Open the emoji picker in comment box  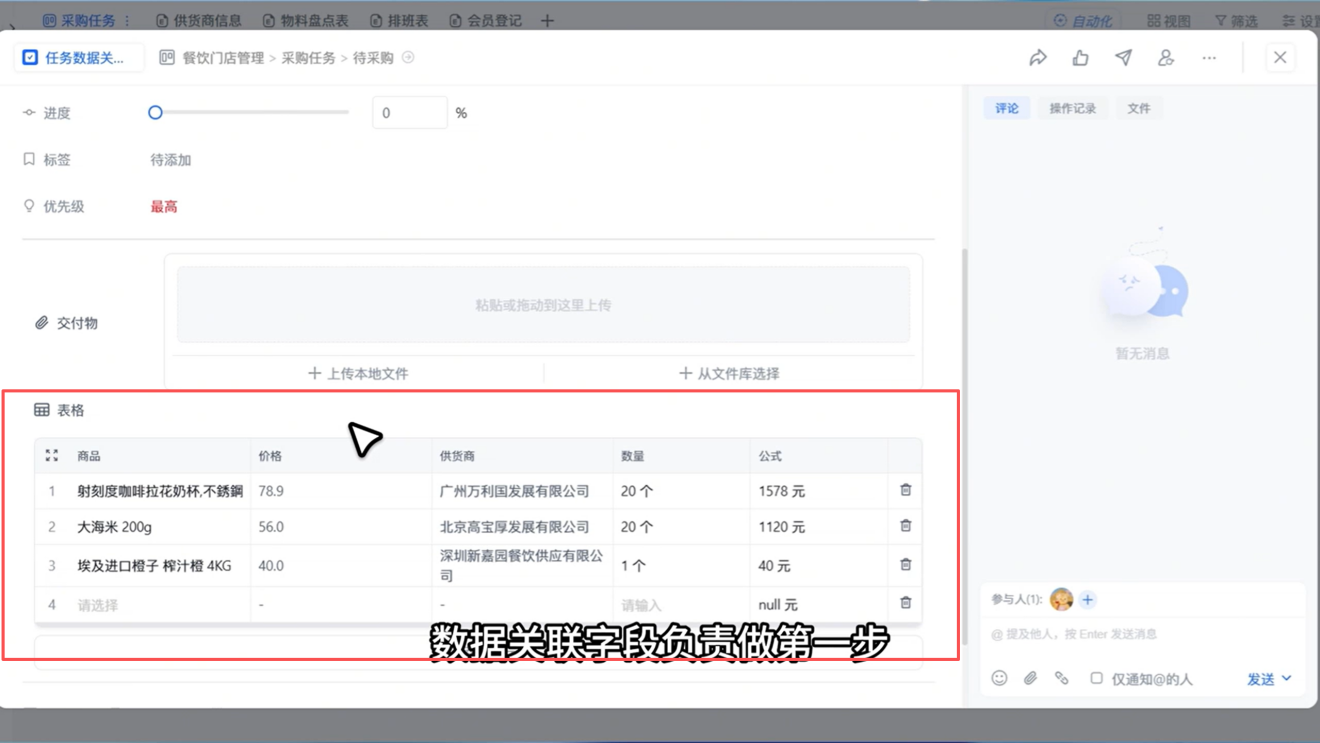(x=999, y=678)
